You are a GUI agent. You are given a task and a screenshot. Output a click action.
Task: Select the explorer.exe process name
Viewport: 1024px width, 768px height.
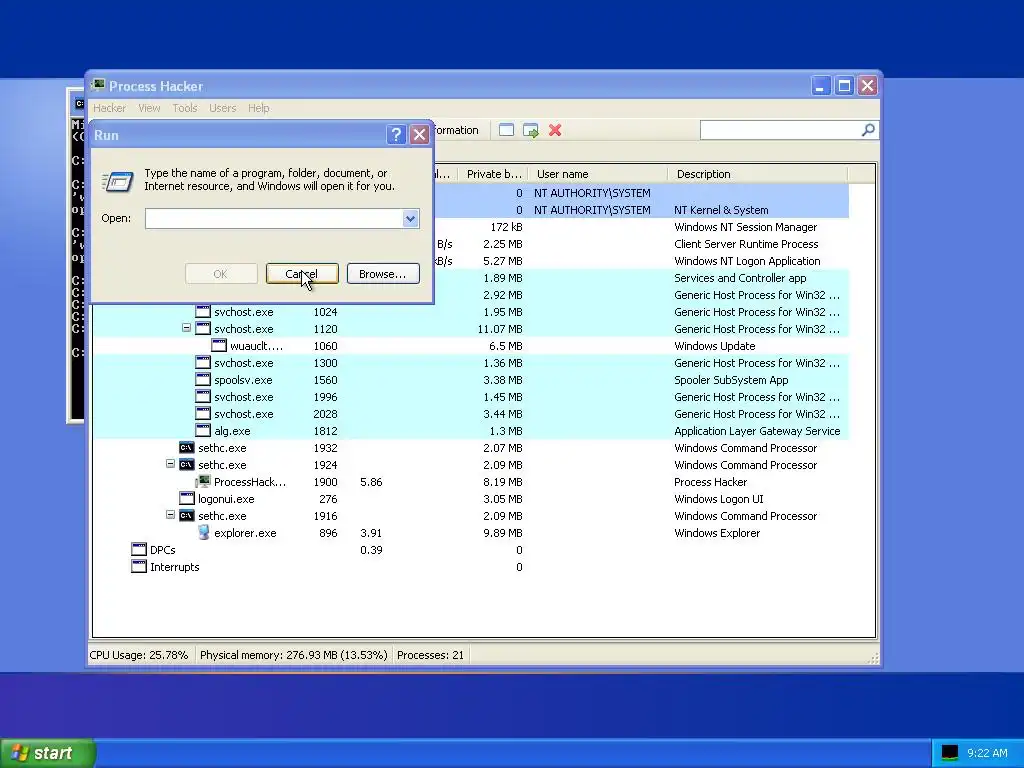click(x=245, y=533)
